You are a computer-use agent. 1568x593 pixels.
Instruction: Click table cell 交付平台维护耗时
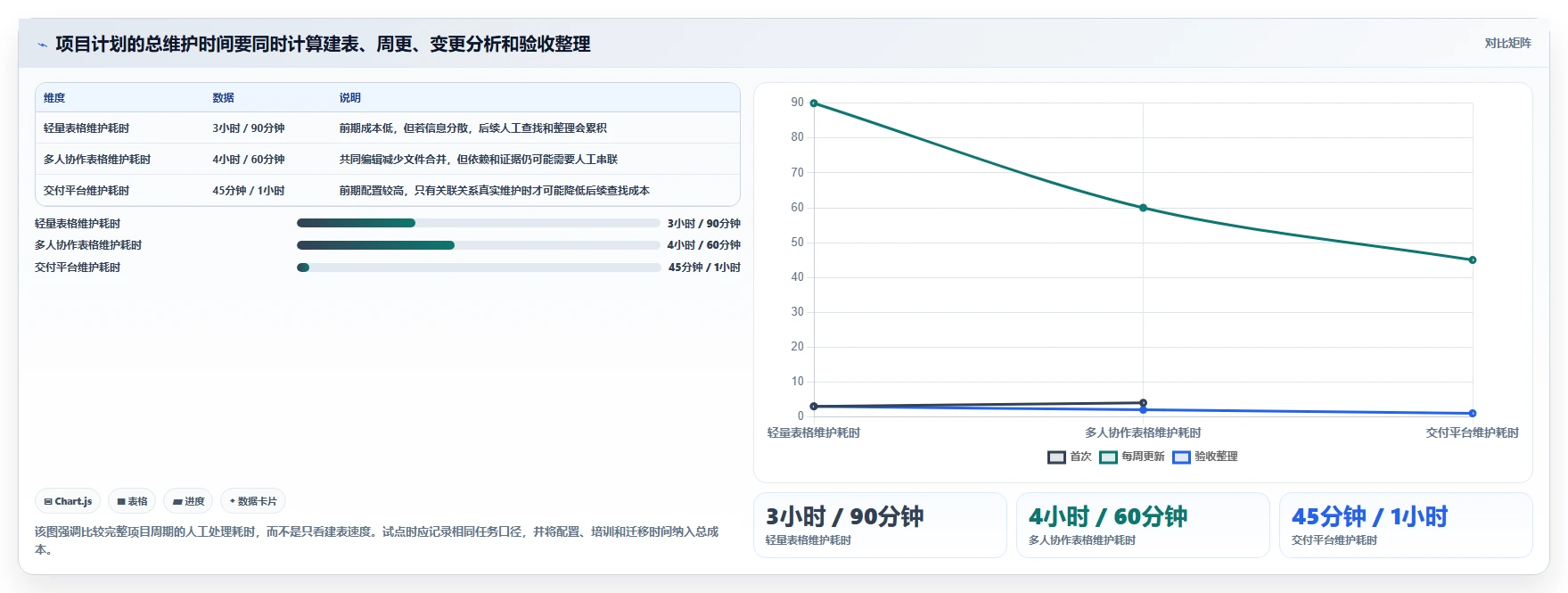(86, 191)
